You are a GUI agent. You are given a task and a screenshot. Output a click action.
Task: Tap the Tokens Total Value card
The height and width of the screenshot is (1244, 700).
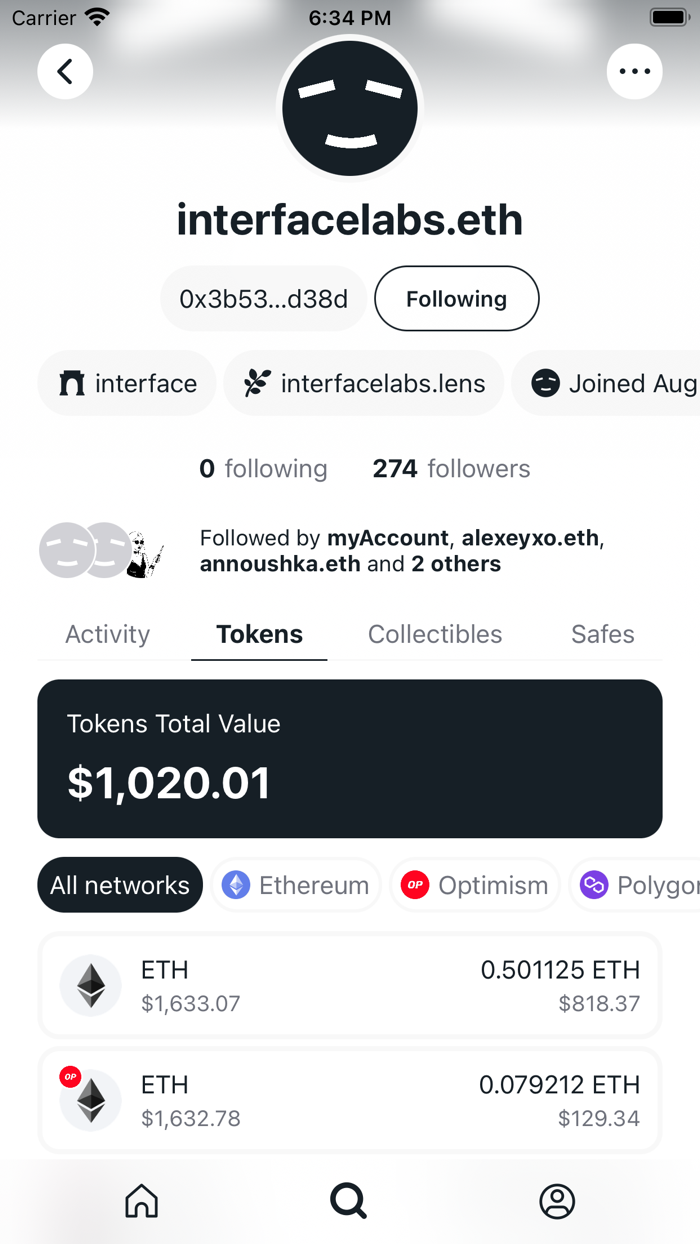coord(349,757)
